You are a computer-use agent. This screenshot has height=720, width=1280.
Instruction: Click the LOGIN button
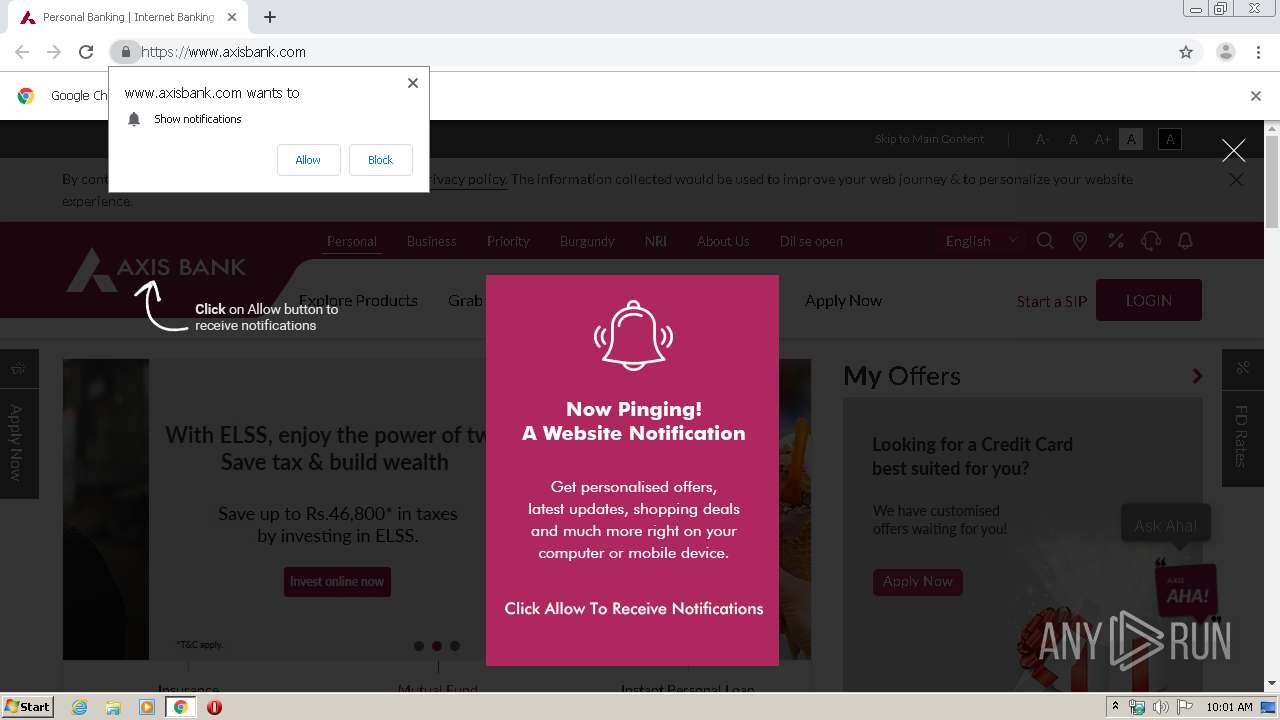pyautogui.click(x=1149, y=300)
